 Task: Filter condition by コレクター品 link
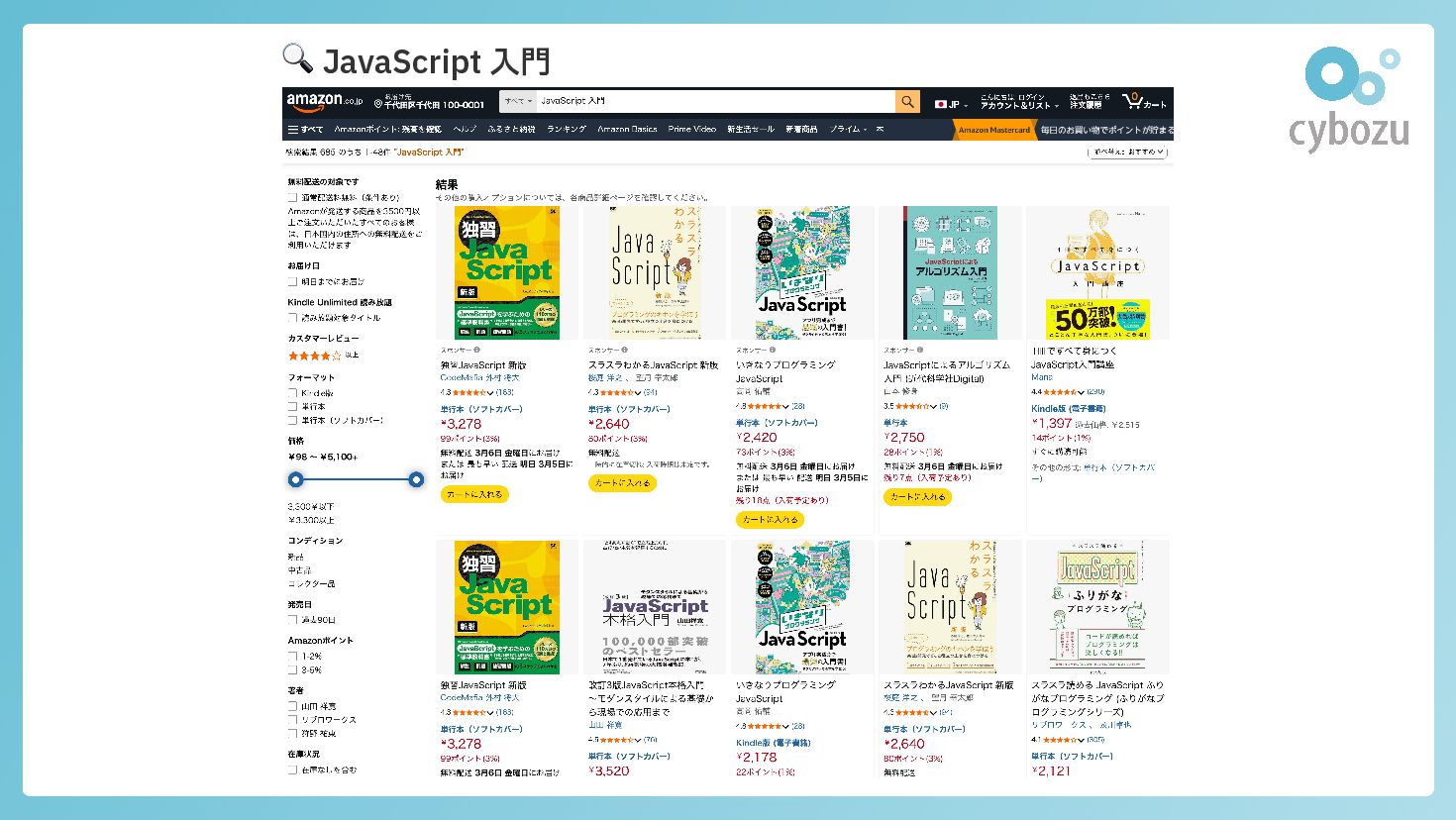[x=311, y=583]
